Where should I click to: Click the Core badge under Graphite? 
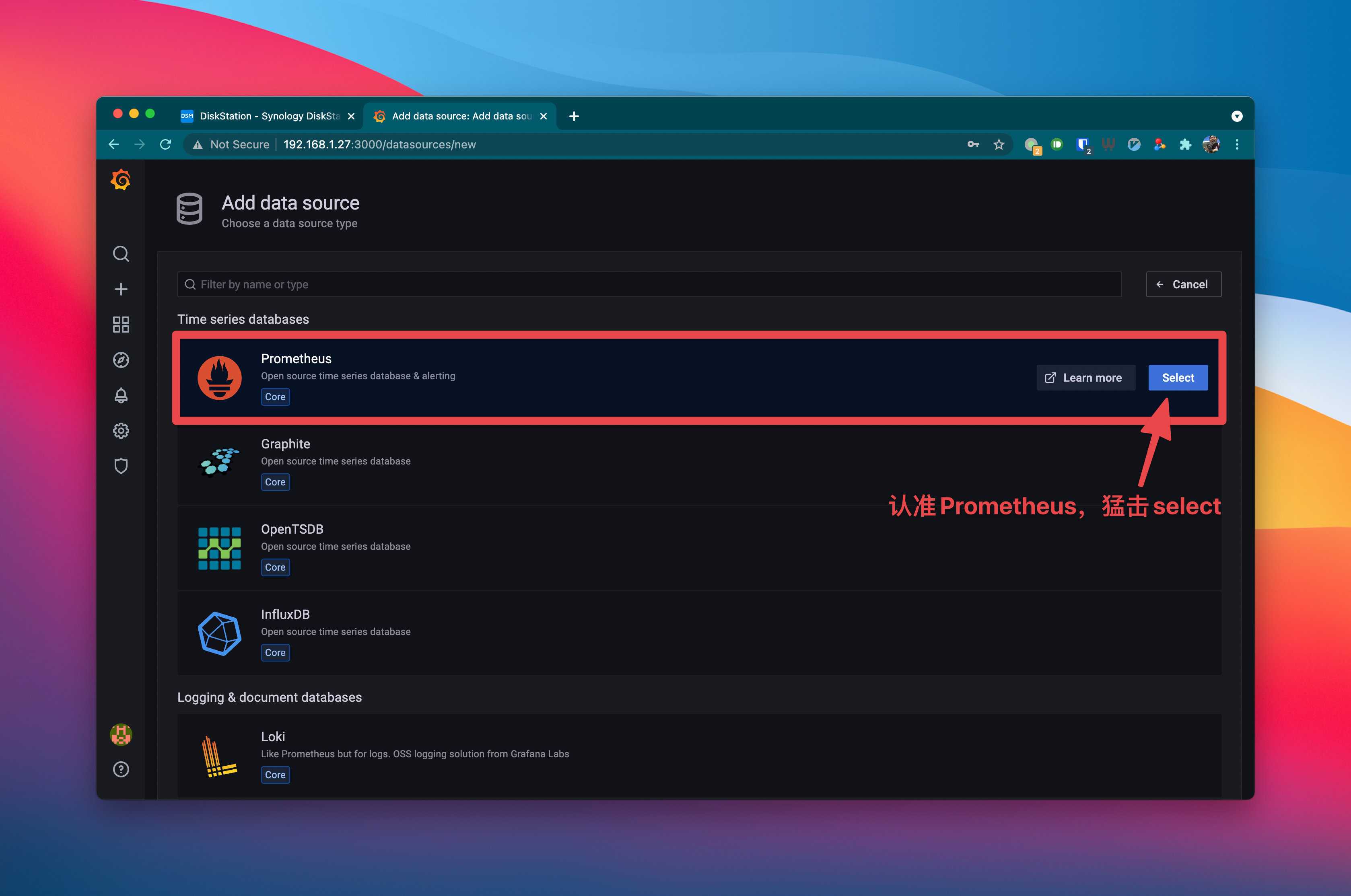click(x=275, y=482)
